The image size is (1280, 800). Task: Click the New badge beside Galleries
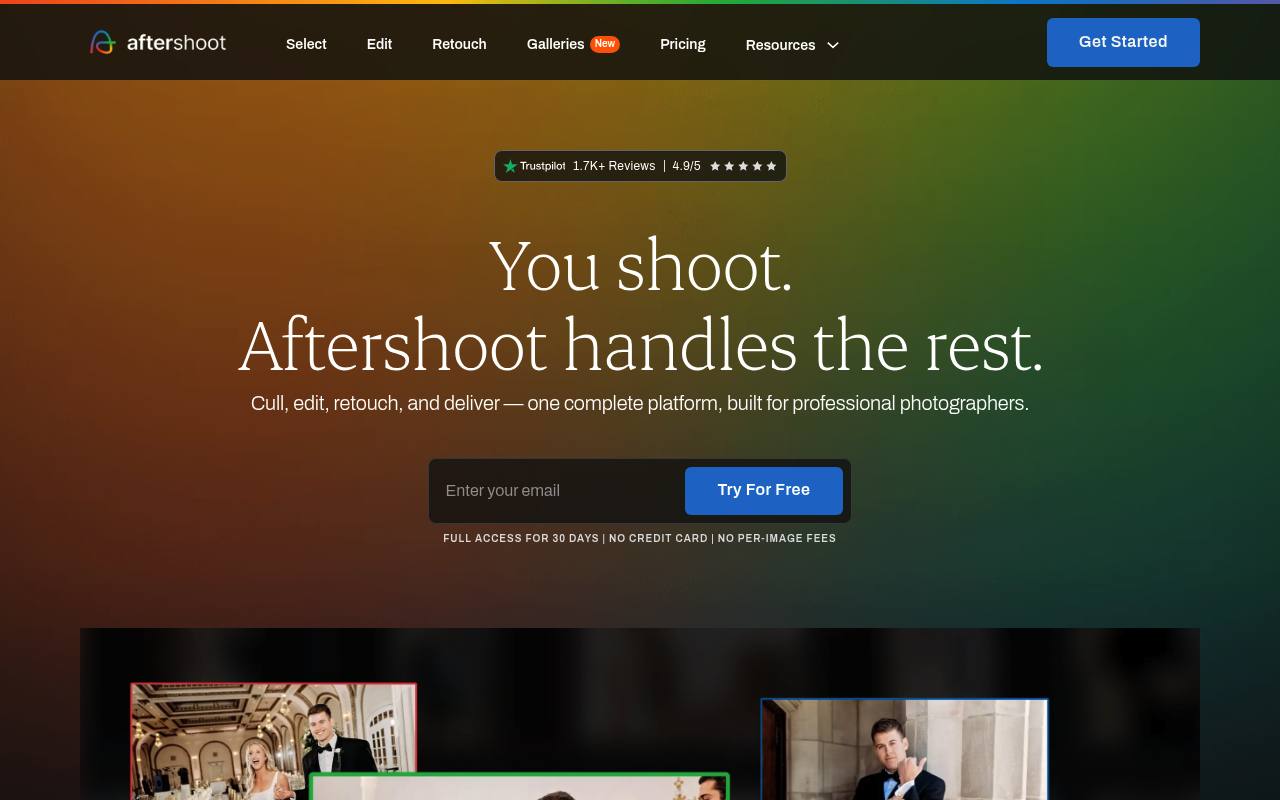[x=605, y=44]
